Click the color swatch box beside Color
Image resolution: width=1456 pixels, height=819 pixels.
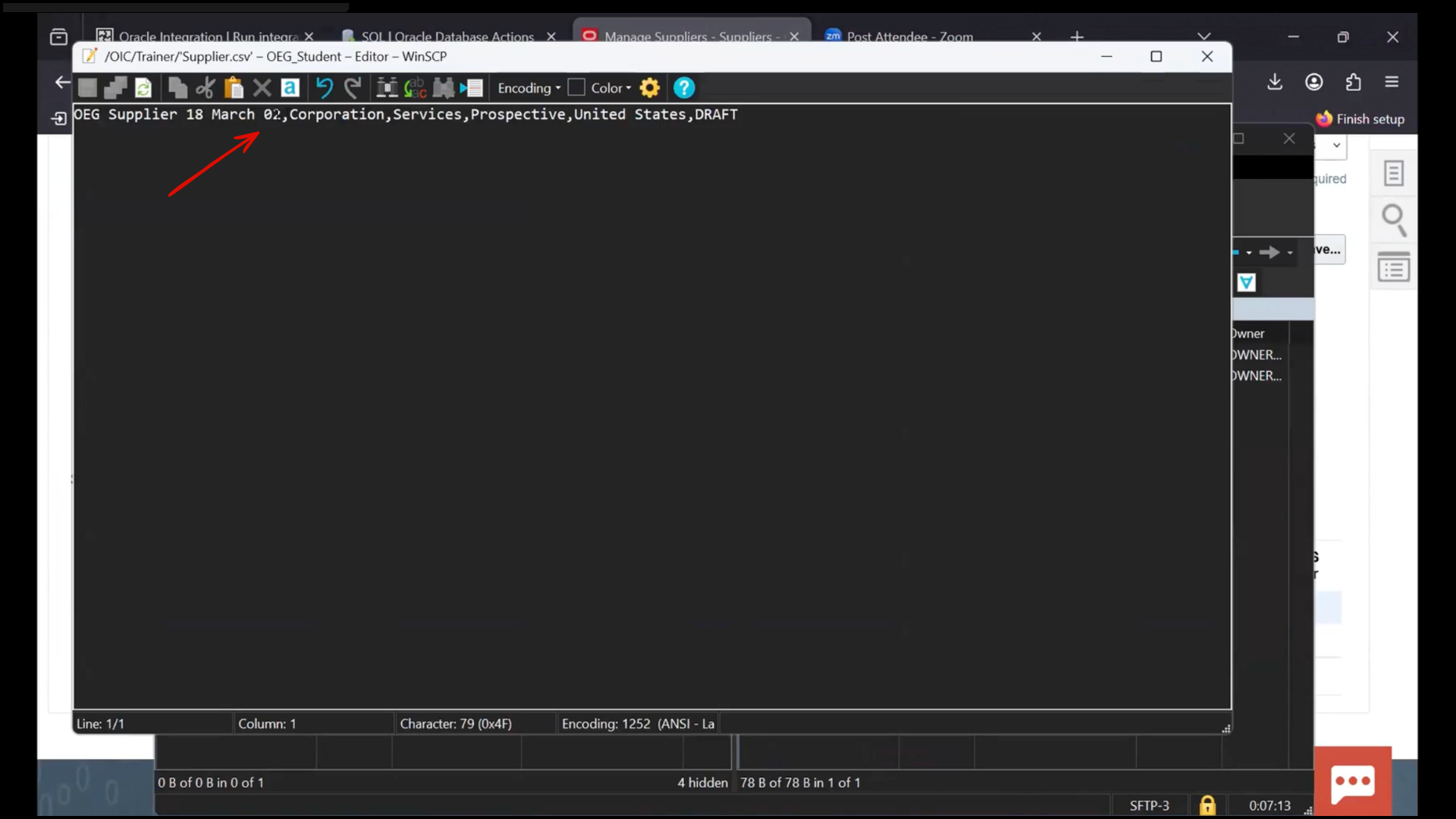576,88
